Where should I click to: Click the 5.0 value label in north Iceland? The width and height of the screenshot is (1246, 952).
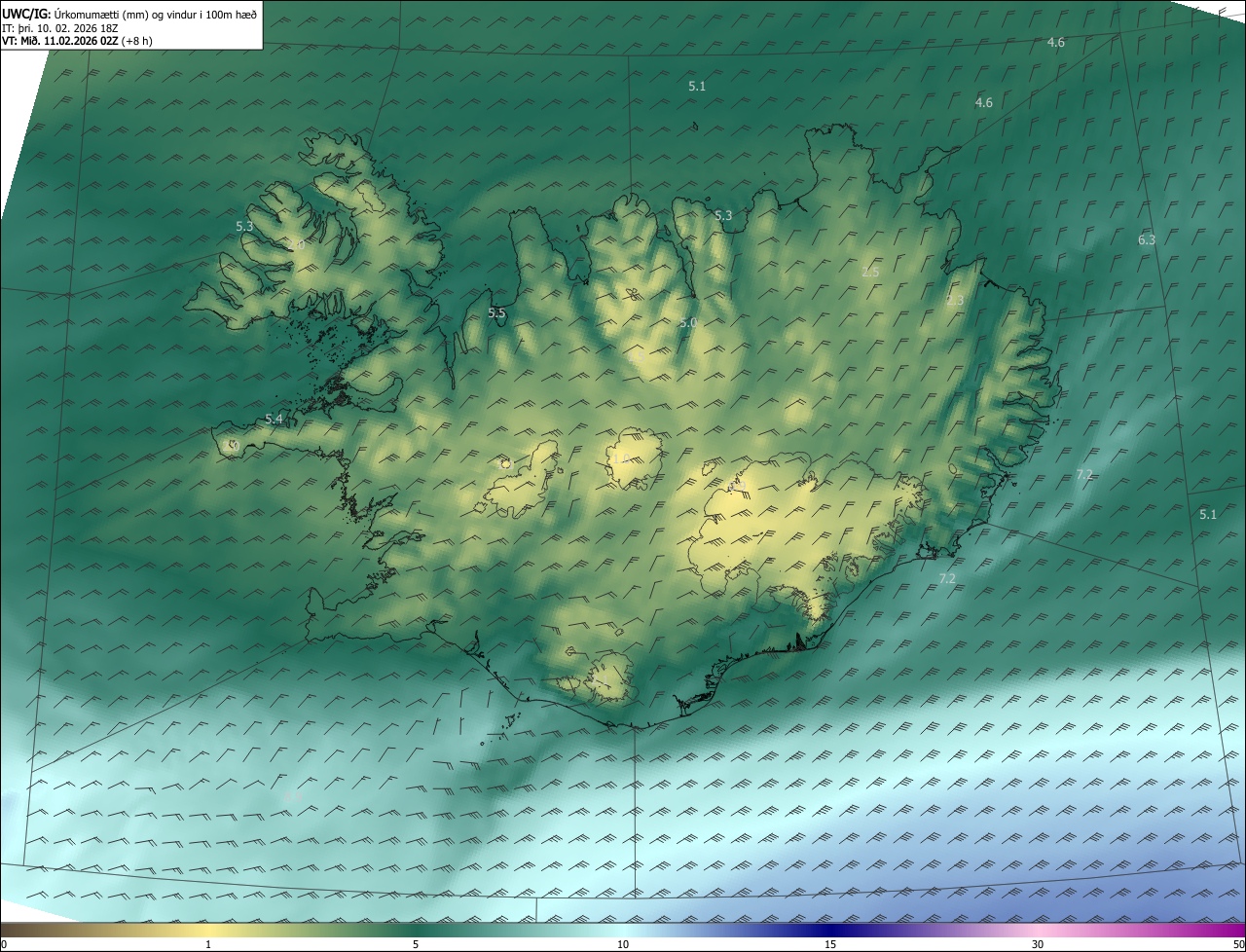click(x=688, y=322)
